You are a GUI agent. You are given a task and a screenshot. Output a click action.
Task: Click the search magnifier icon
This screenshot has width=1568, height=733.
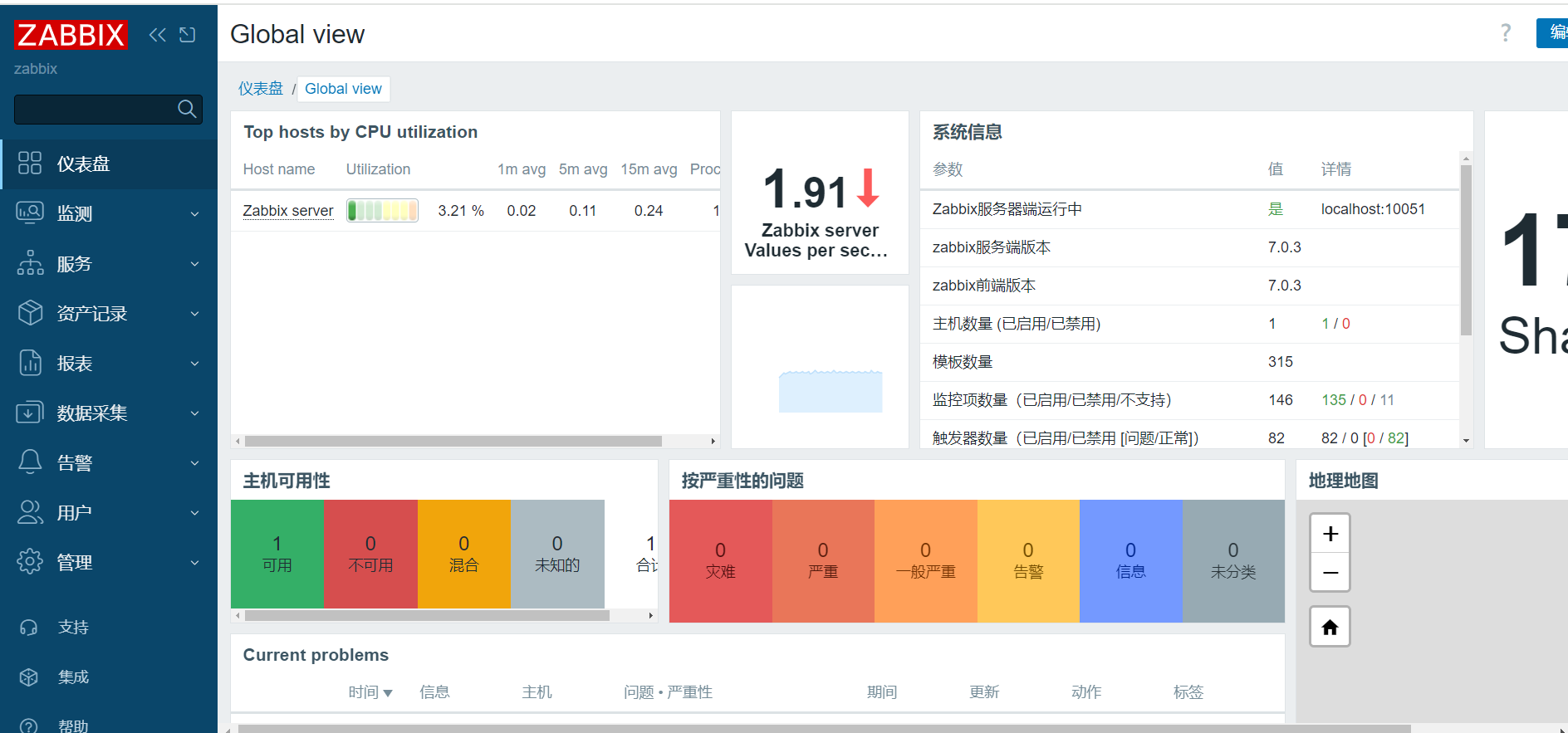(x=187, y=109)
